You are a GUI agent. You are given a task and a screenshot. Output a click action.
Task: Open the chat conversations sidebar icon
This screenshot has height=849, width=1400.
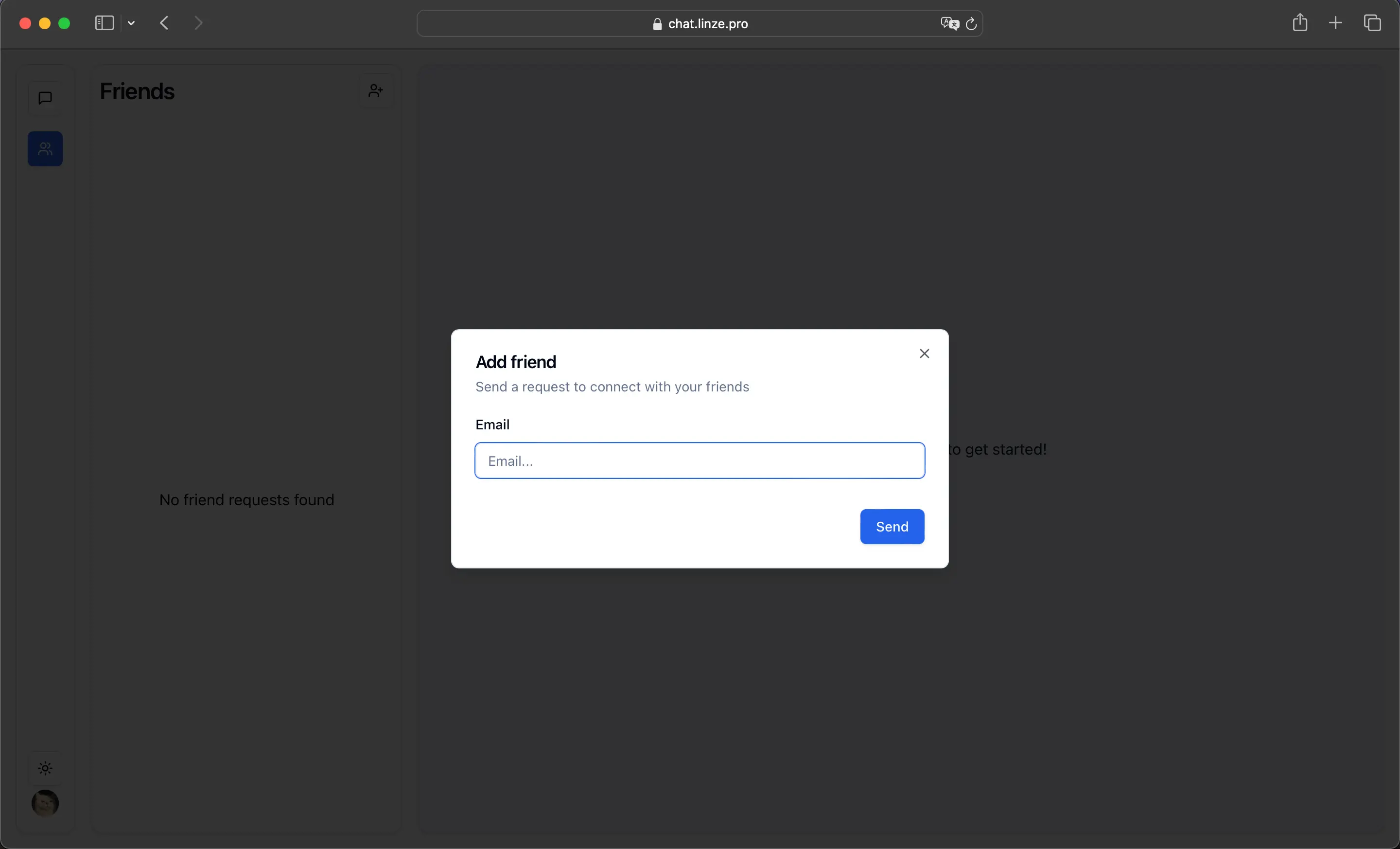coord(45,98)
